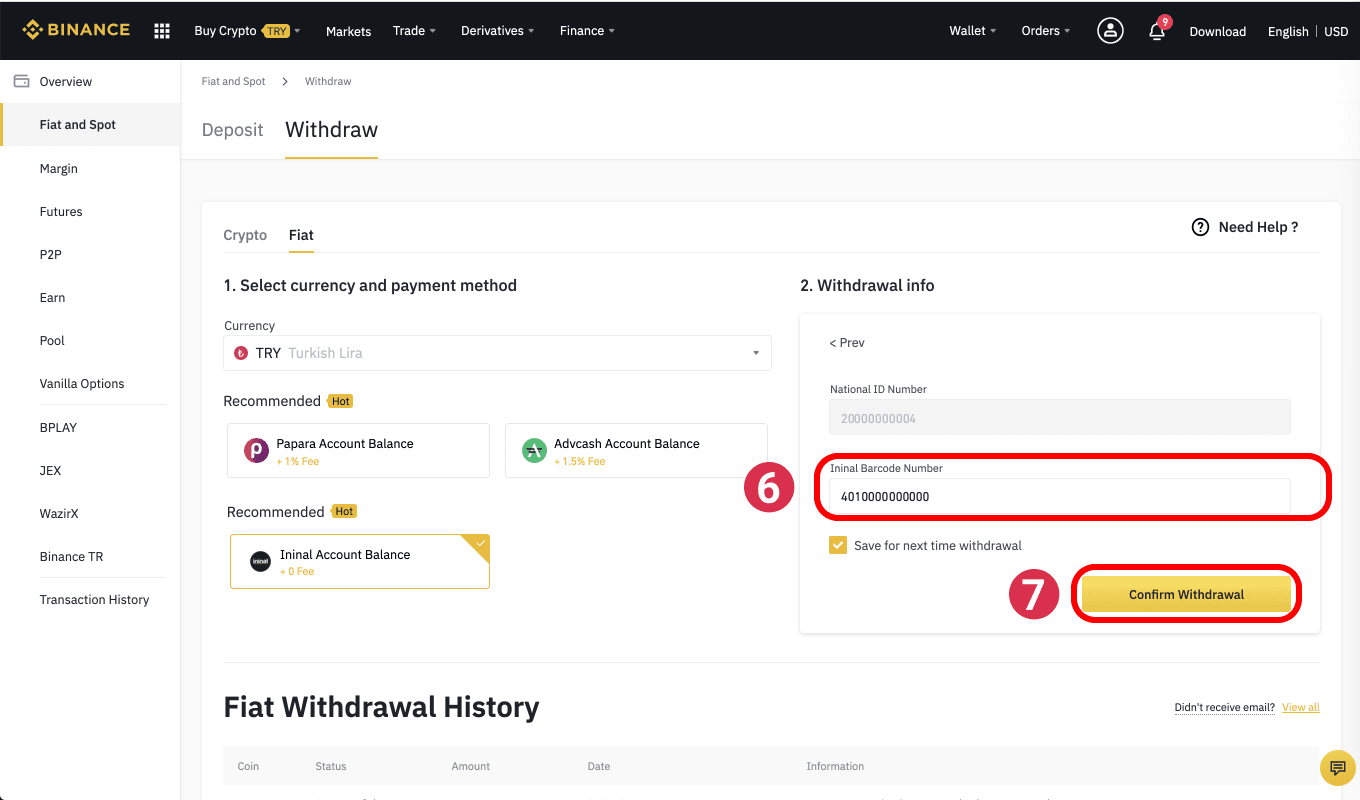
Task: Click the Papara logo icon
Action: [x=256, y=451]
